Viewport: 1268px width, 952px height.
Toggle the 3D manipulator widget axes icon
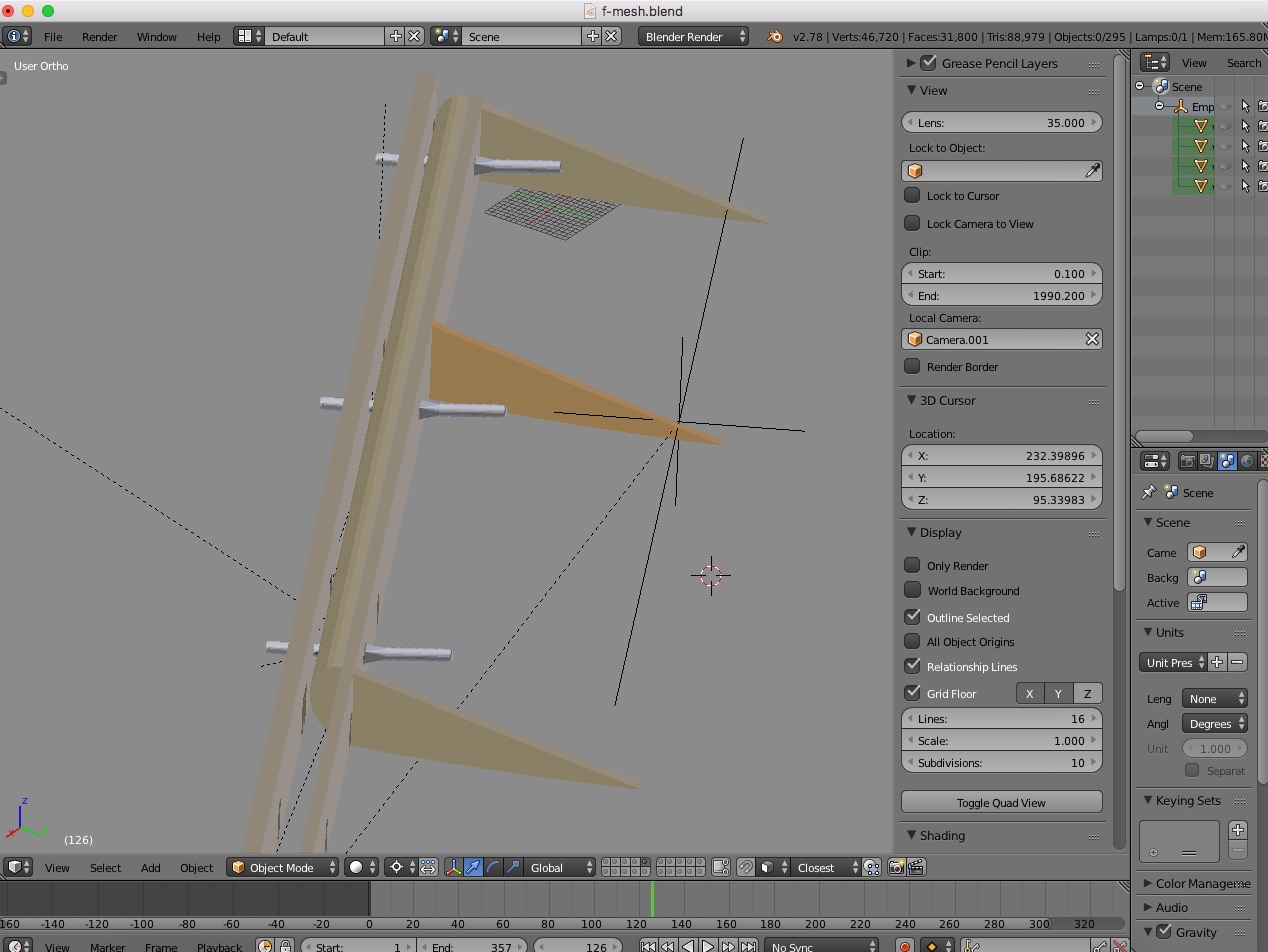tap(453, 867)
